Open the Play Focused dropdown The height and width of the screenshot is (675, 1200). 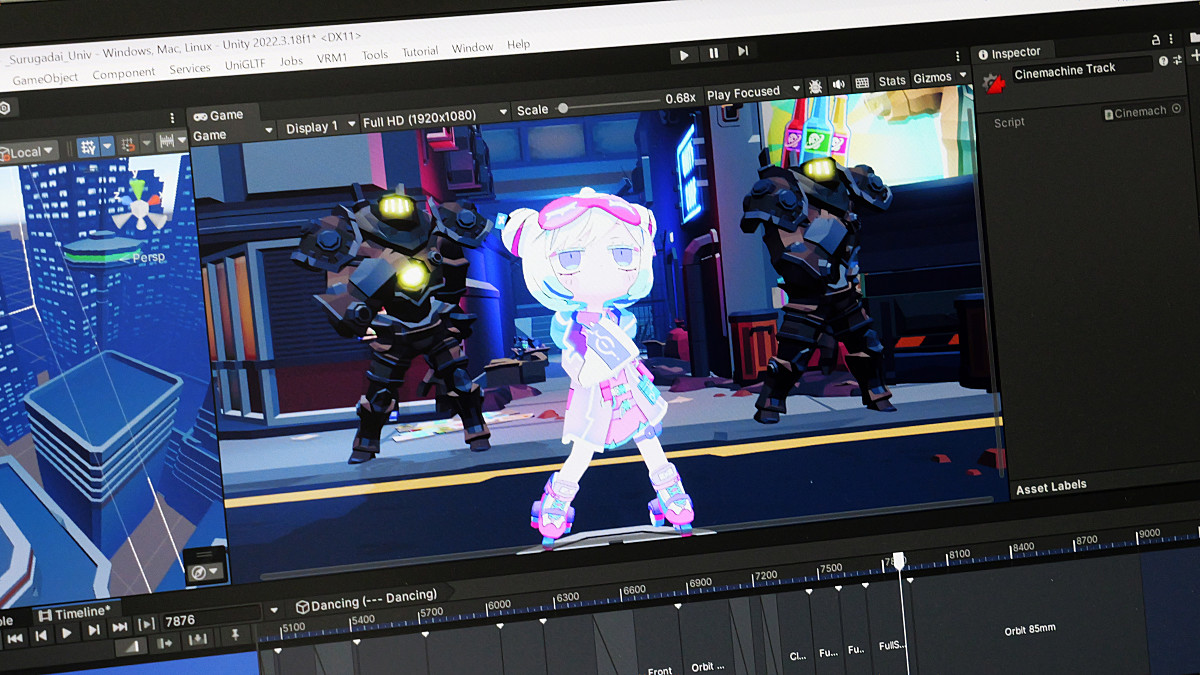tap(753, 93)
